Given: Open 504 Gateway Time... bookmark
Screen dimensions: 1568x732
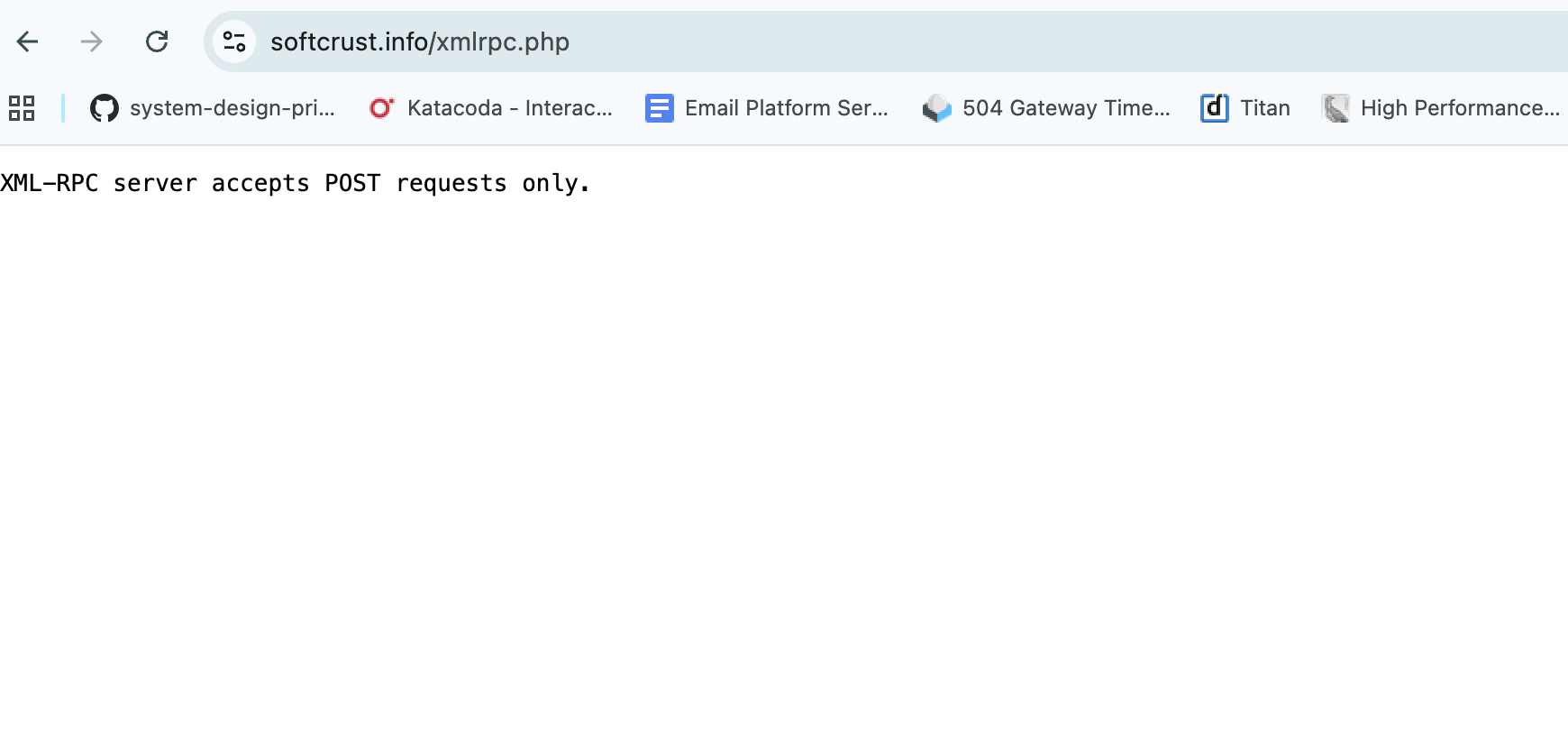Looking at the screenshot, I should point(1046,108).
